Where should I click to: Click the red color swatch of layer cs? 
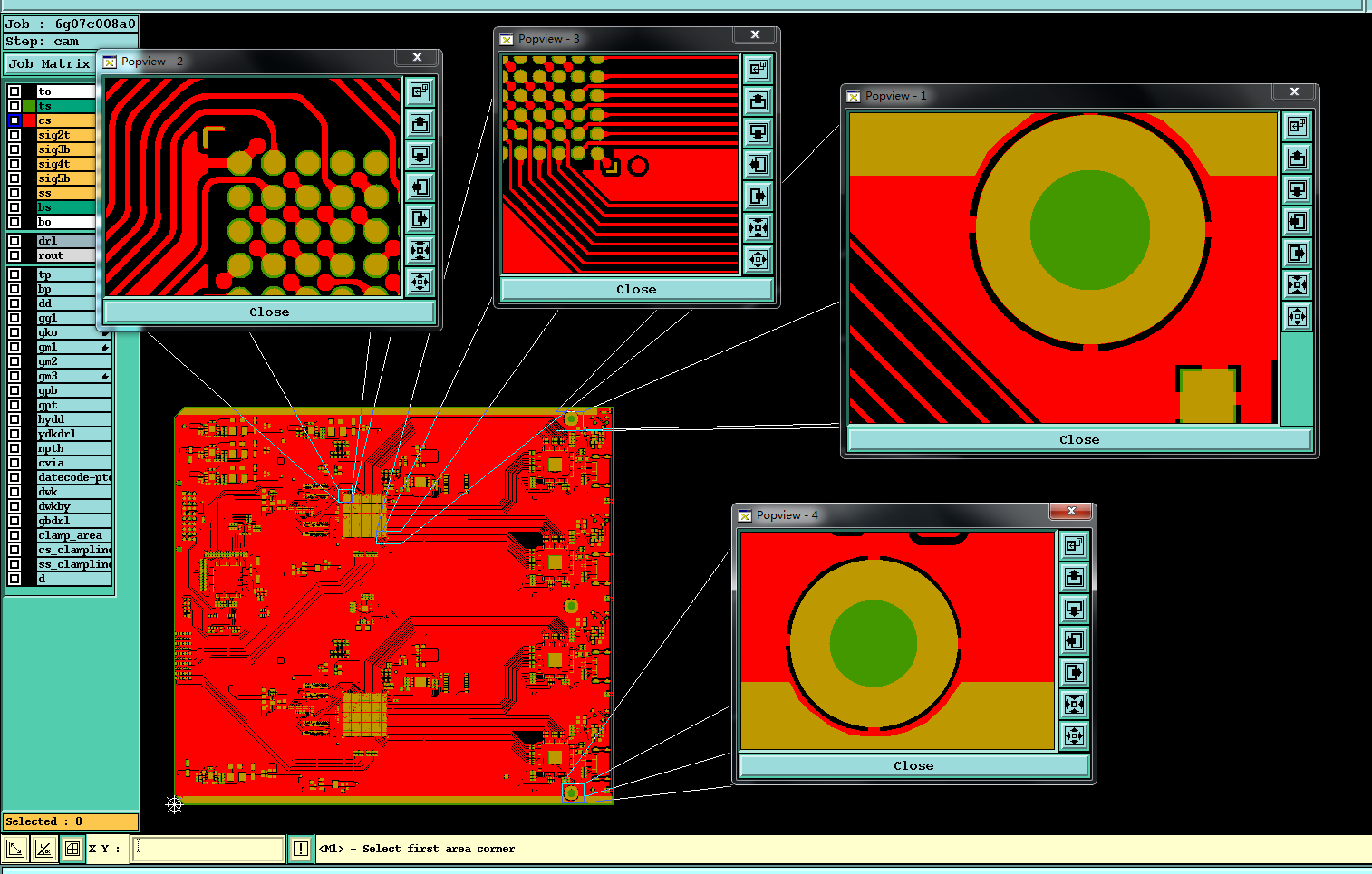click(x=29, y=120)
